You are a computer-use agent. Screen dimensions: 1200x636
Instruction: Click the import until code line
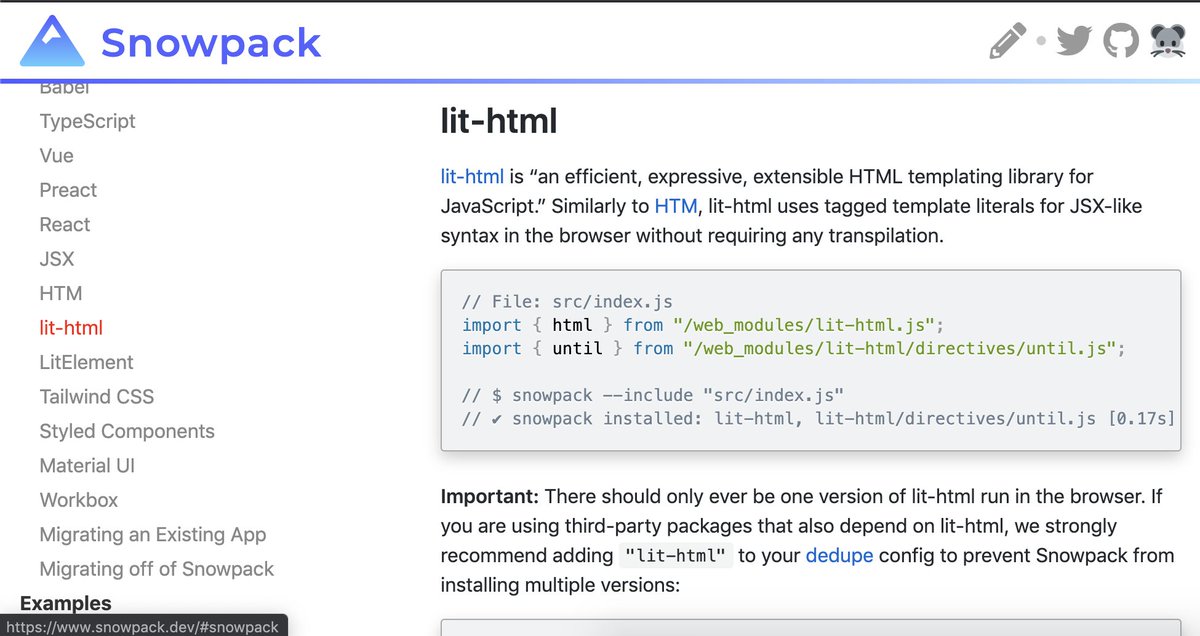(x=794, y=348)
